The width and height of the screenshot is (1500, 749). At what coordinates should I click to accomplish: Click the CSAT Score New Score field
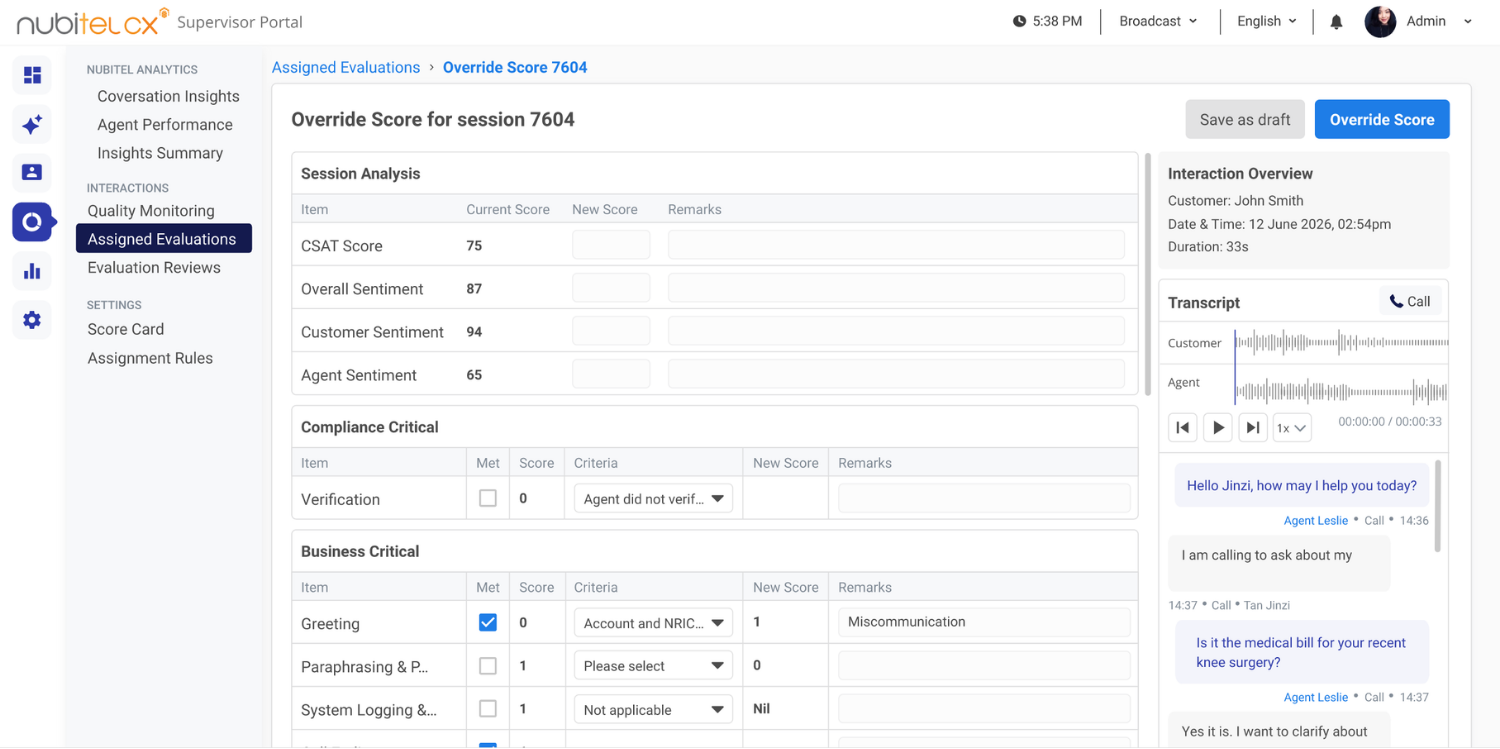tap(611, 245)
